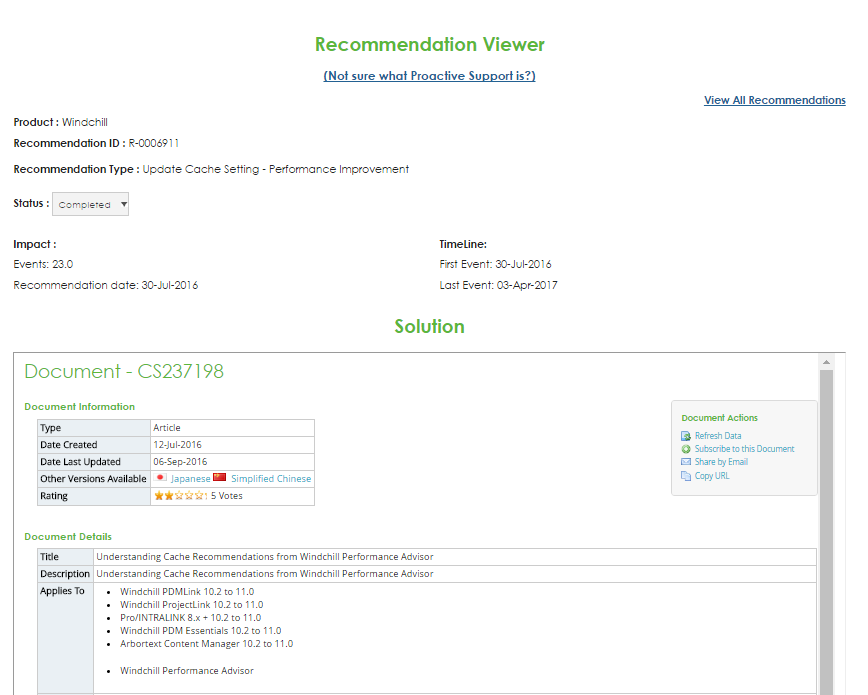868x695 pixels.
Task: Click 'Windchill ProjectLink 10.2 to 11.0' list item
Action: point(192,605)
